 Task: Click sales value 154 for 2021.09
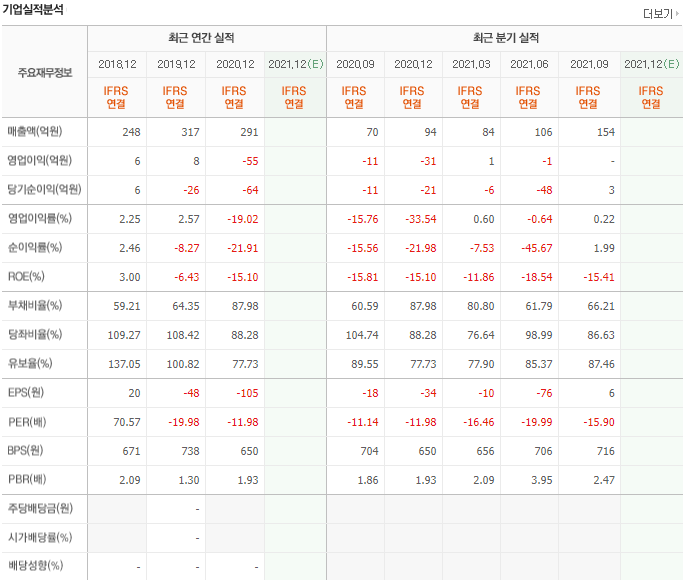point(605,132)
